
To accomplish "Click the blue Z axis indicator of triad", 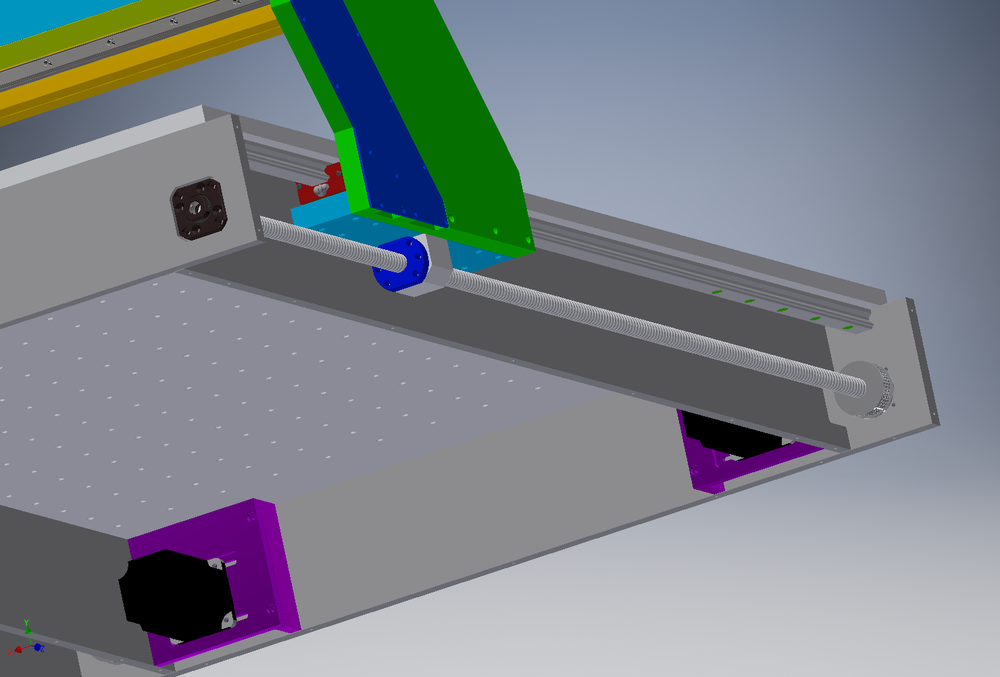I will point(38,648).
